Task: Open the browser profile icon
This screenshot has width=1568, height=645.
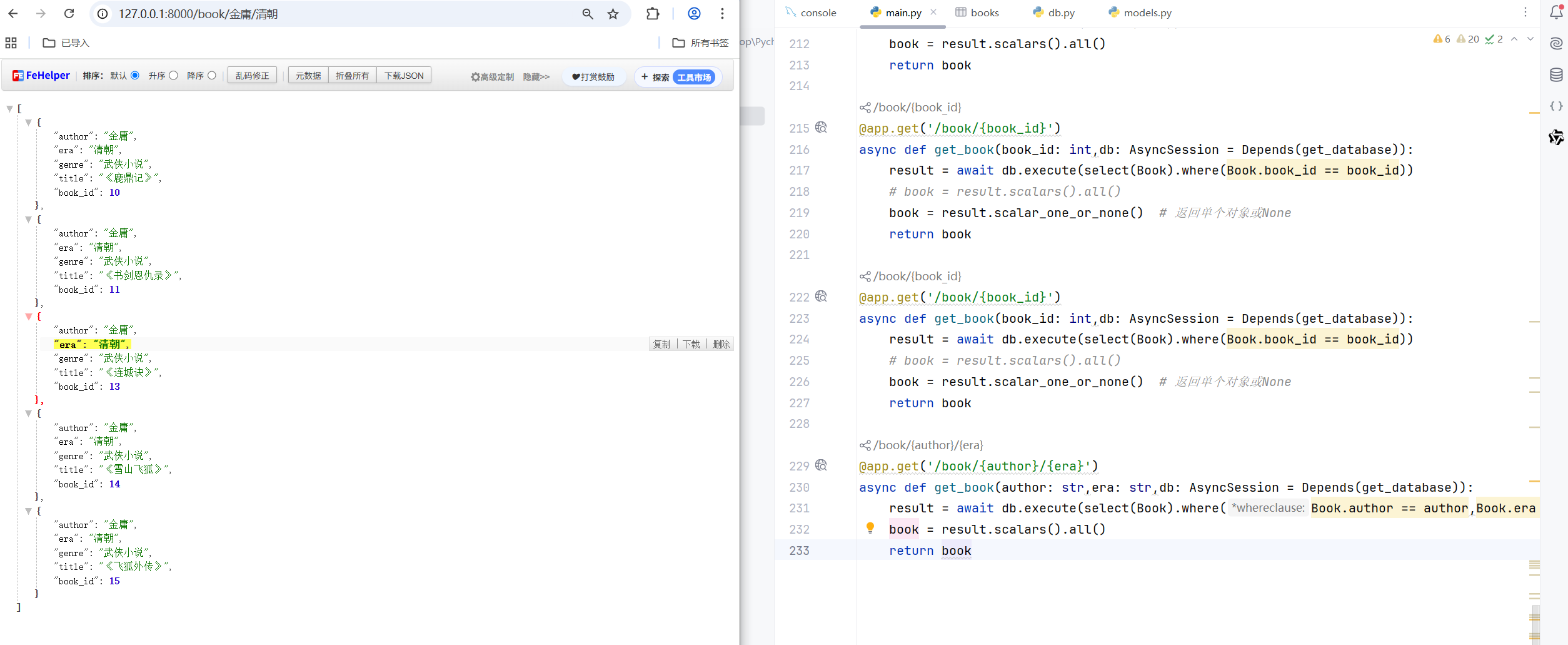Action: point(694,14)
